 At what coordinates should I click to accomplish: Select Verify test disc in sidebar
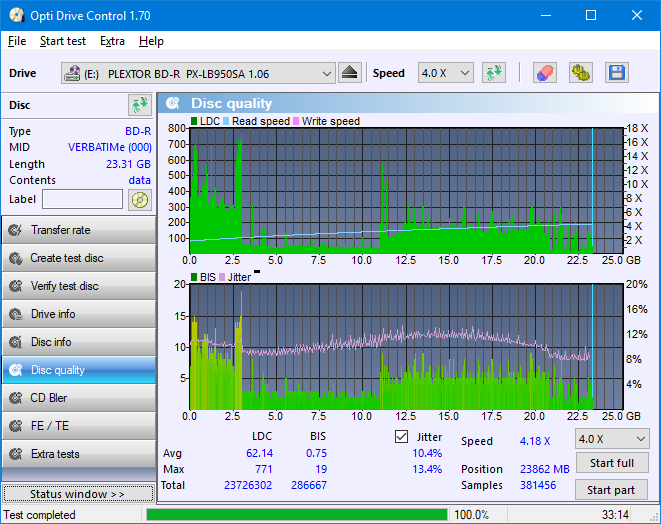79,286
